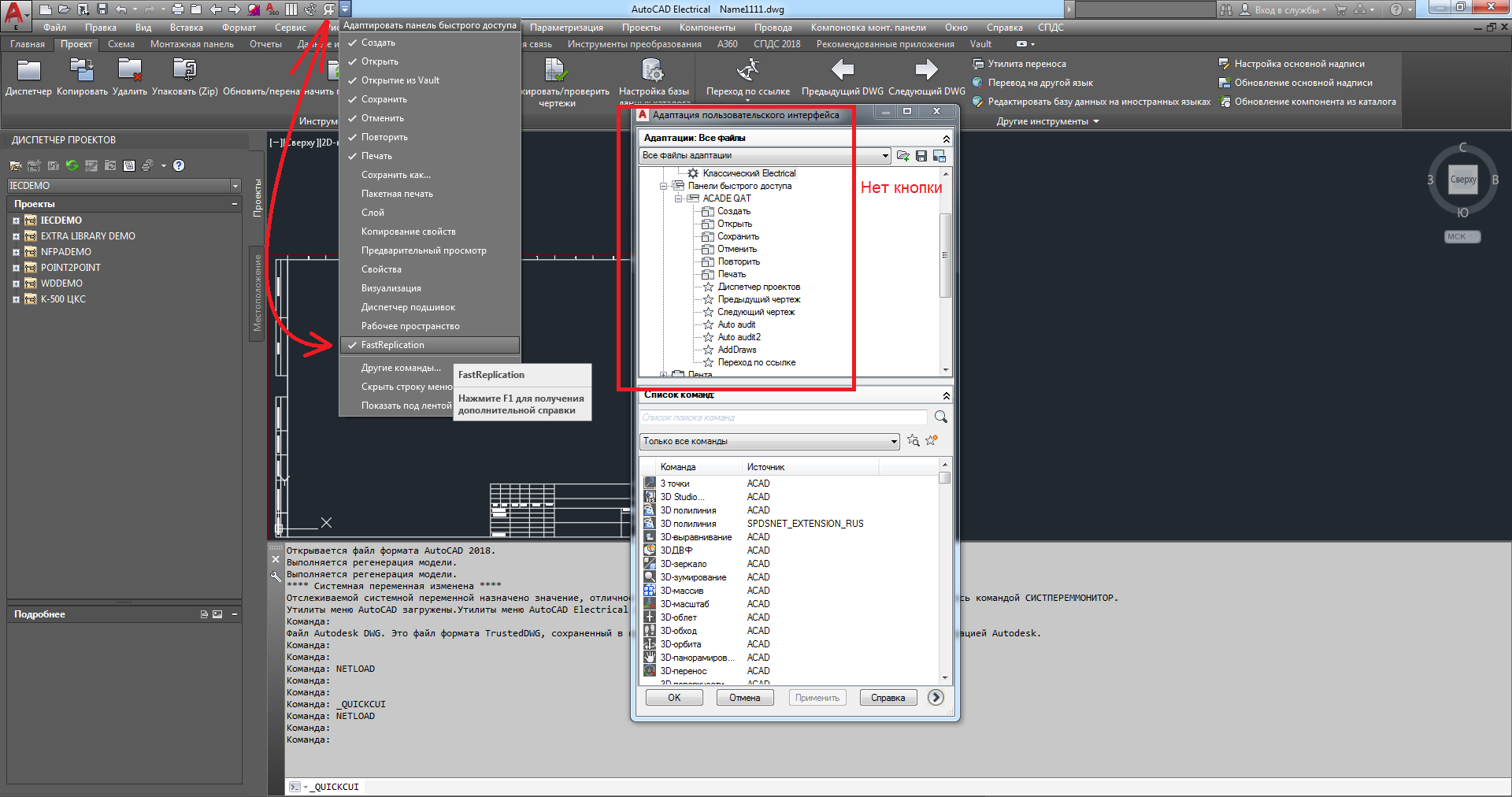Click the New drawing icon in quick access toolbar
1512x797 pixels.
(x=46, y=9)
